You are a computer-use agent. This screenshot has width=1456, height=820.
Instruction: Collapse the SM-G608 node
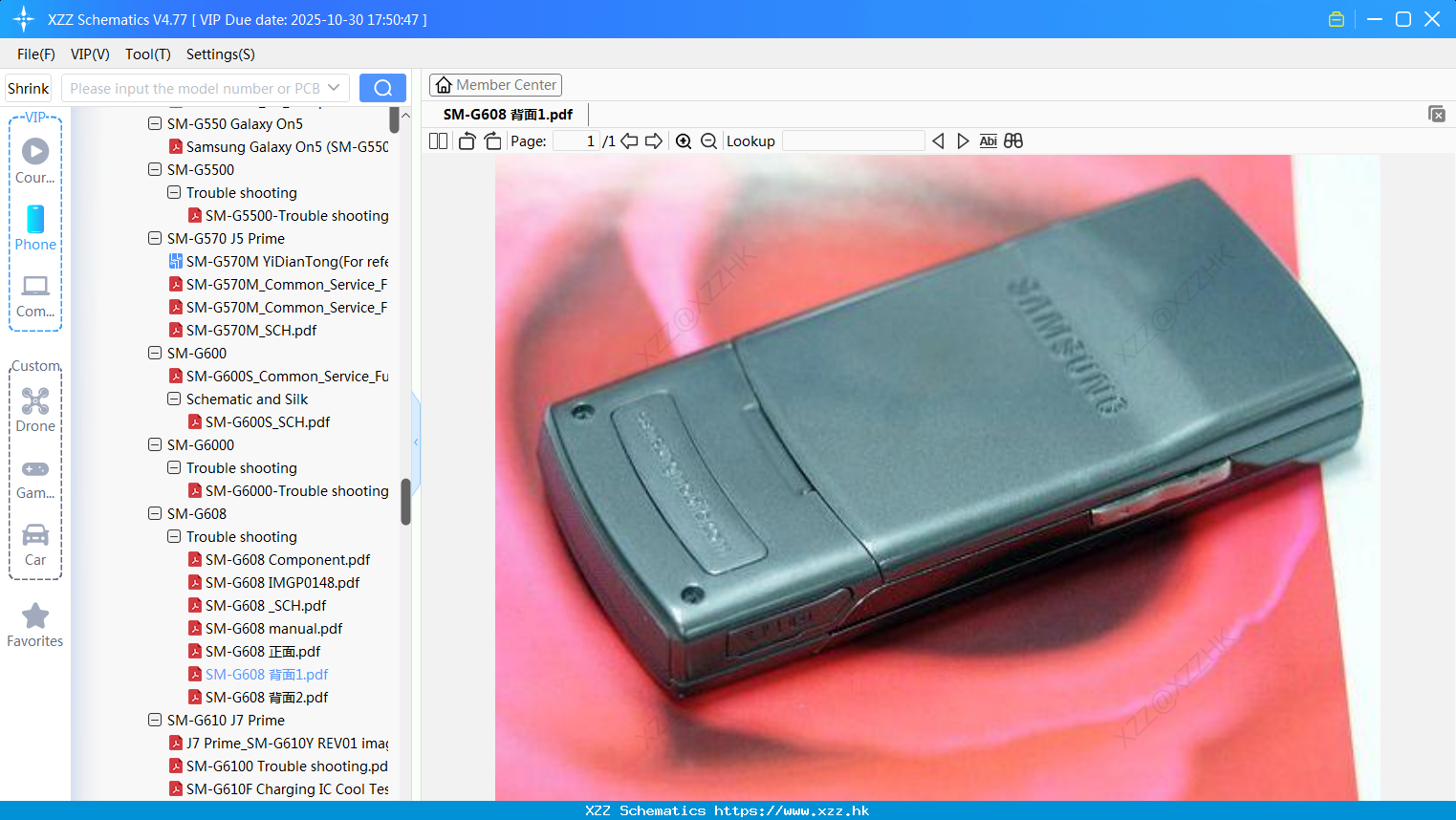pyautogui.click(x=155, y=514)
